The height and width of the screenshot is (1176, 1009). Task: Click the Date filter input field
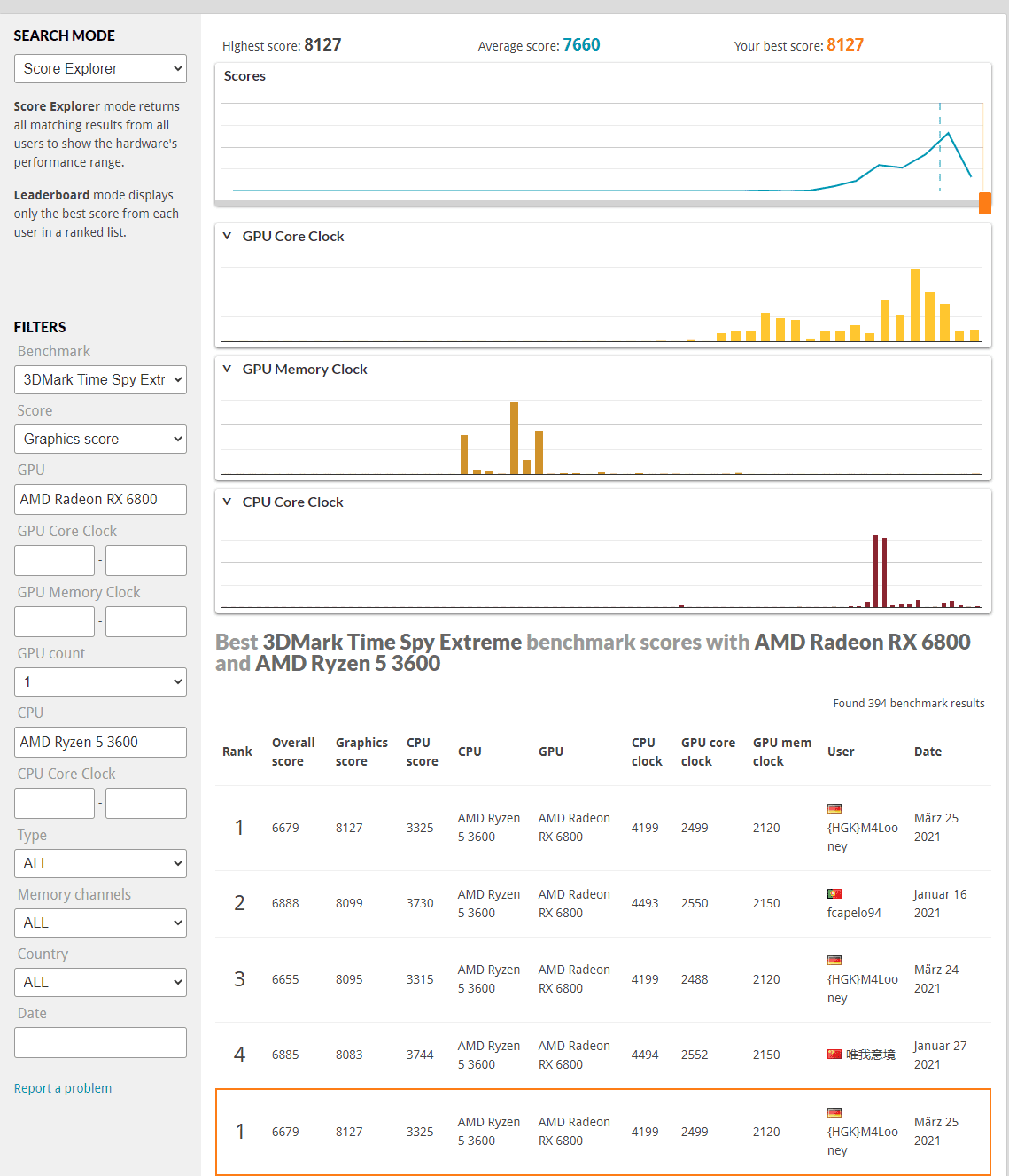[x=100, y=1042]
